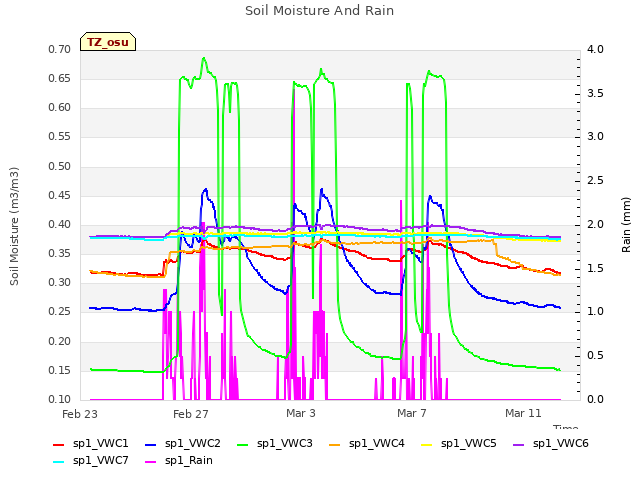Click the 4.0 rain axis tick label
The width and height of the screenshot is (640, 480).
595,49
